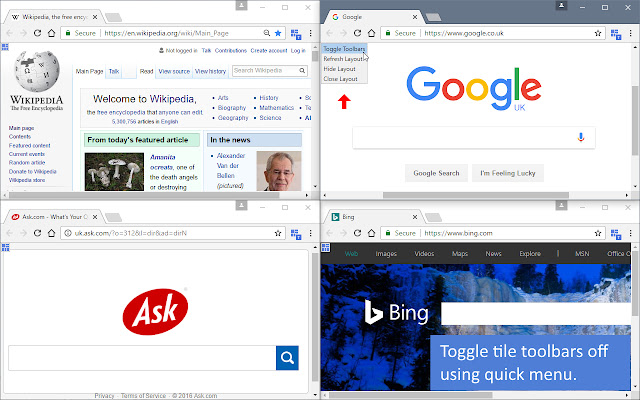The width and height of the screenshot is (640, 400).
Task: Click the Ask.com window's in-page tile menu icon
Action: pos(5,247)
